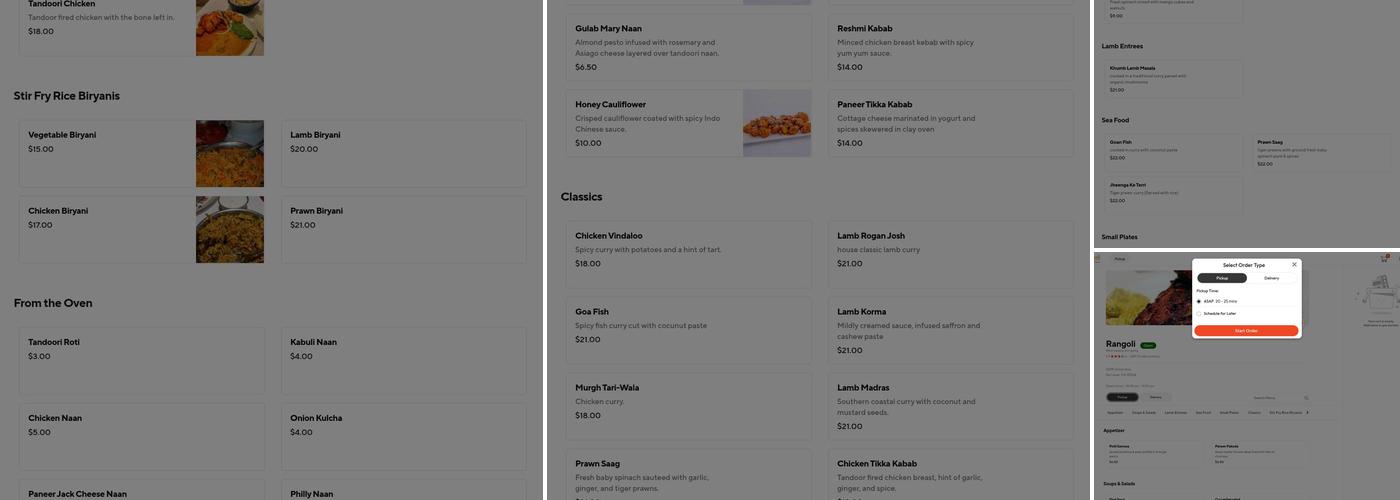This screenshot has width=1400, height=500.
Task: Click the Tandoori Chicken photo
Action: (230, 27)
